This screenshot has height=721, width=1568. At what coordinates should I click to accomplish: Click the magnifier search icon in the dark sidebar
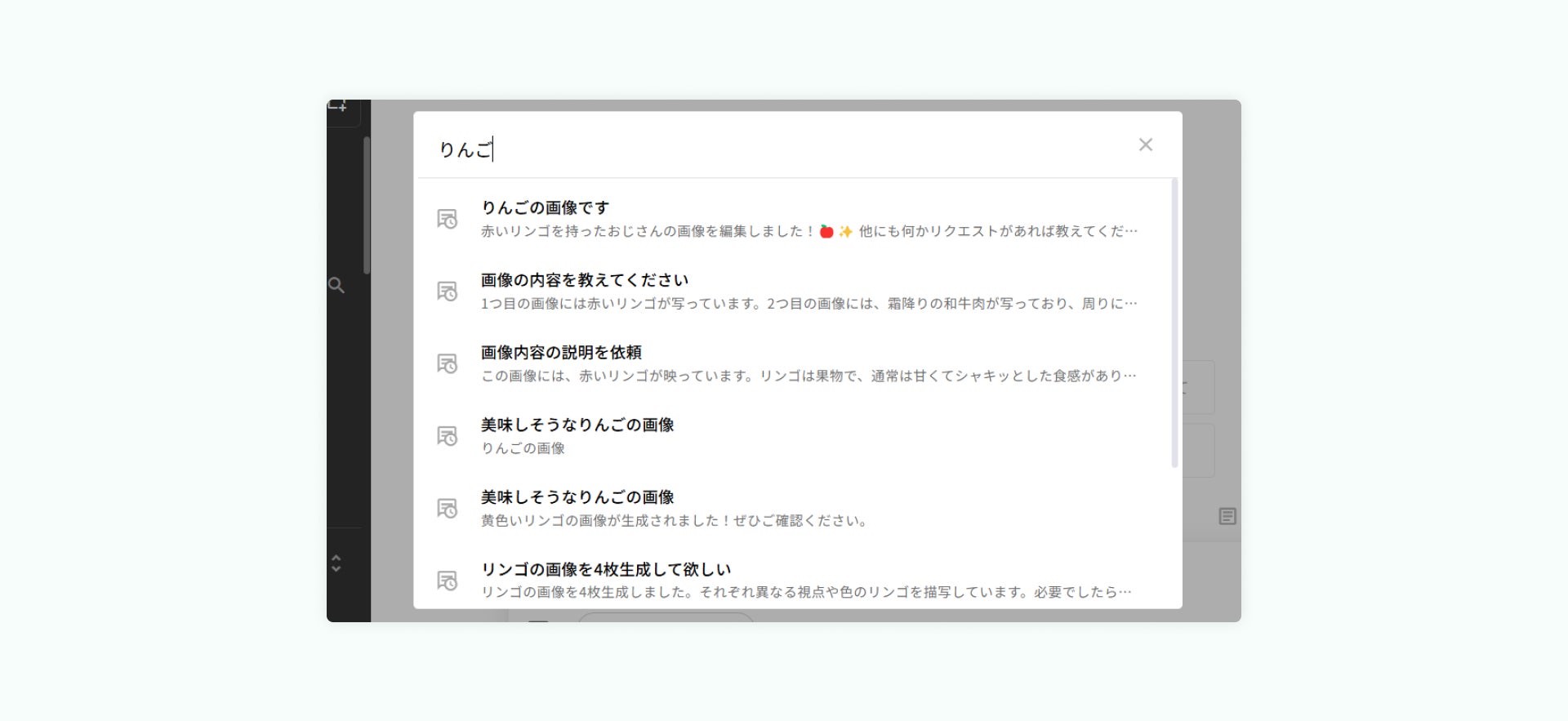336,285
